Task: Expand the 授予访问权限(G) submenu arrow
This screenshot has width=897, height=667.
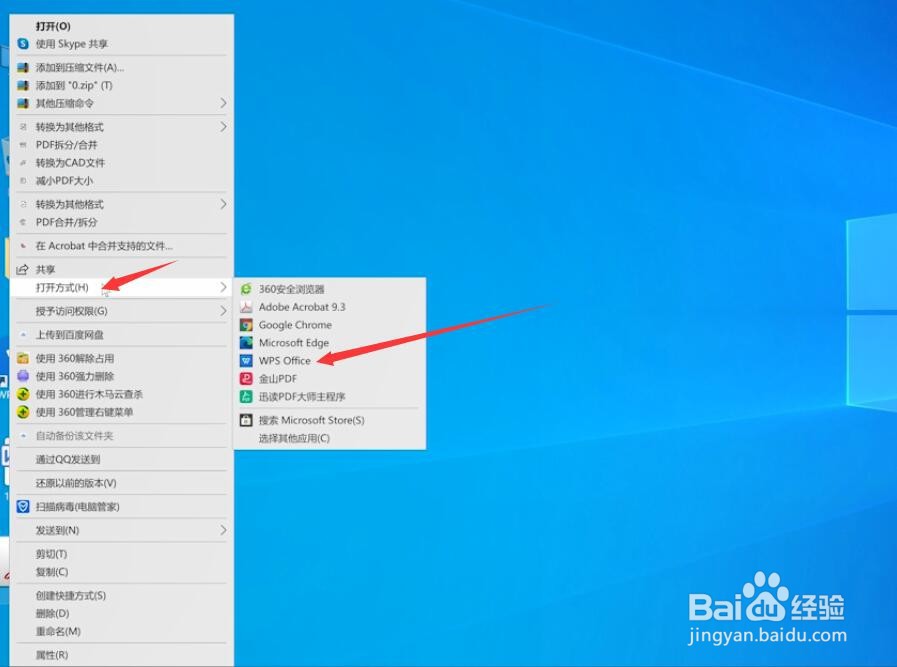Action: 223,311
